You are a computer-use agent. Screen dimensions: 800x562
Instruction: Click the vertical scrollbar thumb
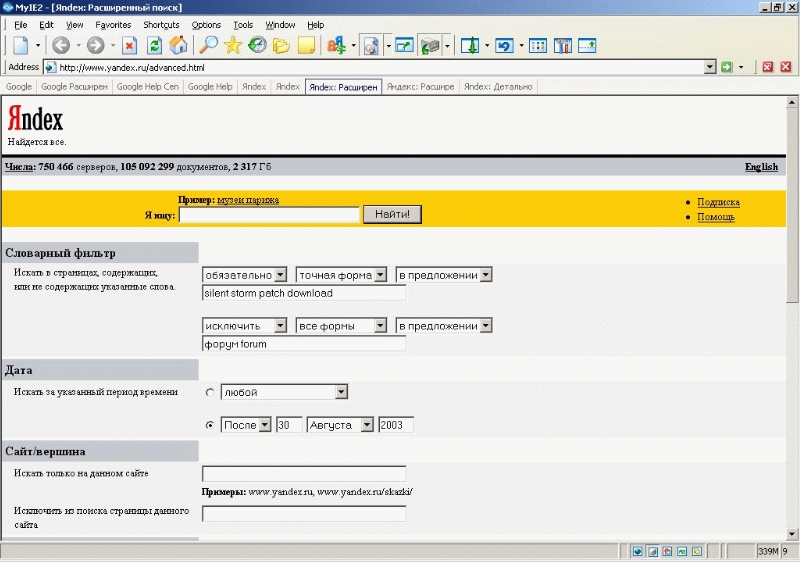tap(792, 206)
